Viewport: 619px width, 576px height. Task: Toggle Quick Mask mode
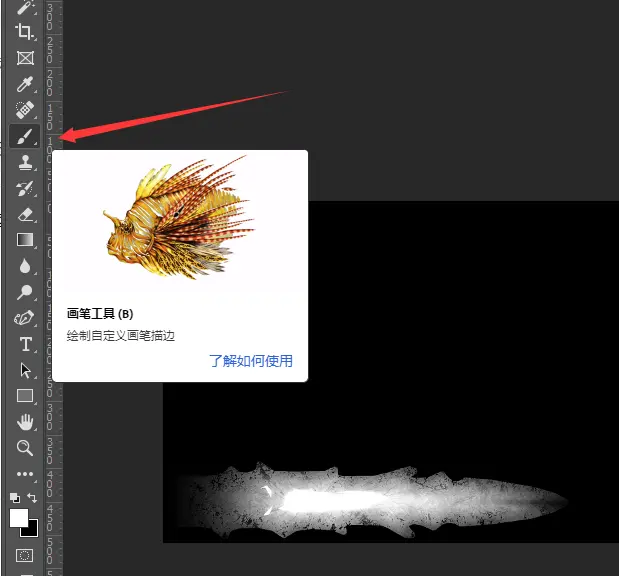24,555
